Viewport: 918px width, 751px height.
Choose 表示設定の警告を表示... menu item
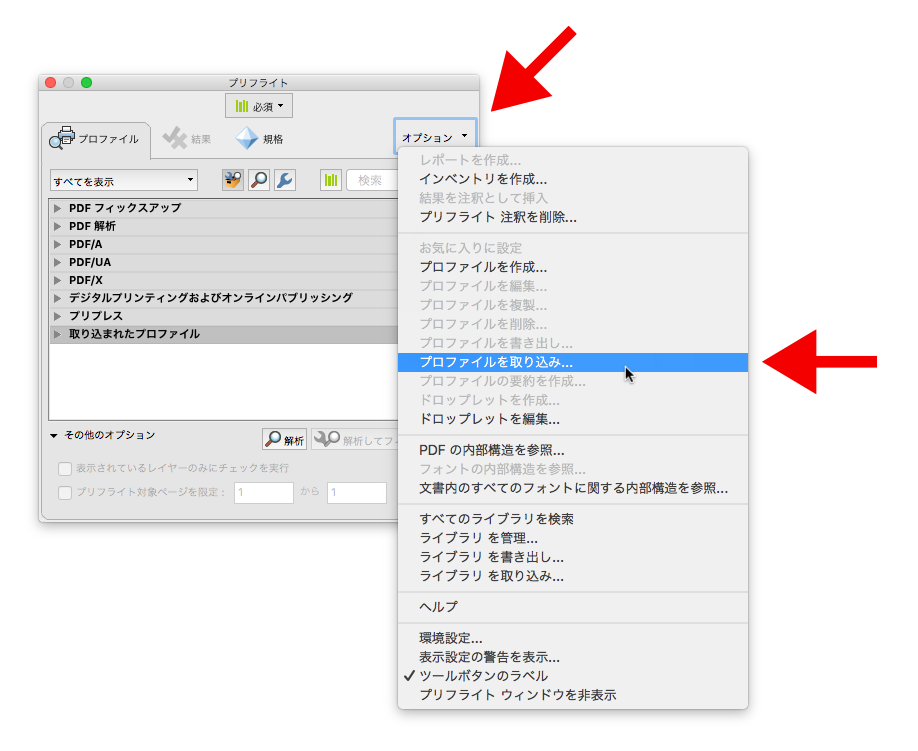tap(573, 657)
